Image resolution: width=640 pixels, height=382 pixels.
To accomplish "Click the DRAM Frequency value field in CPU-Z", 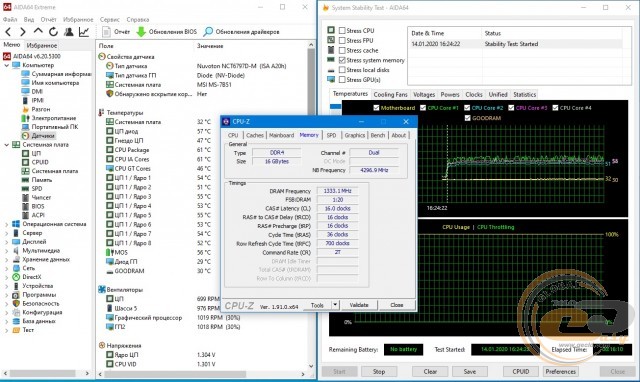I will pos(338,191).
